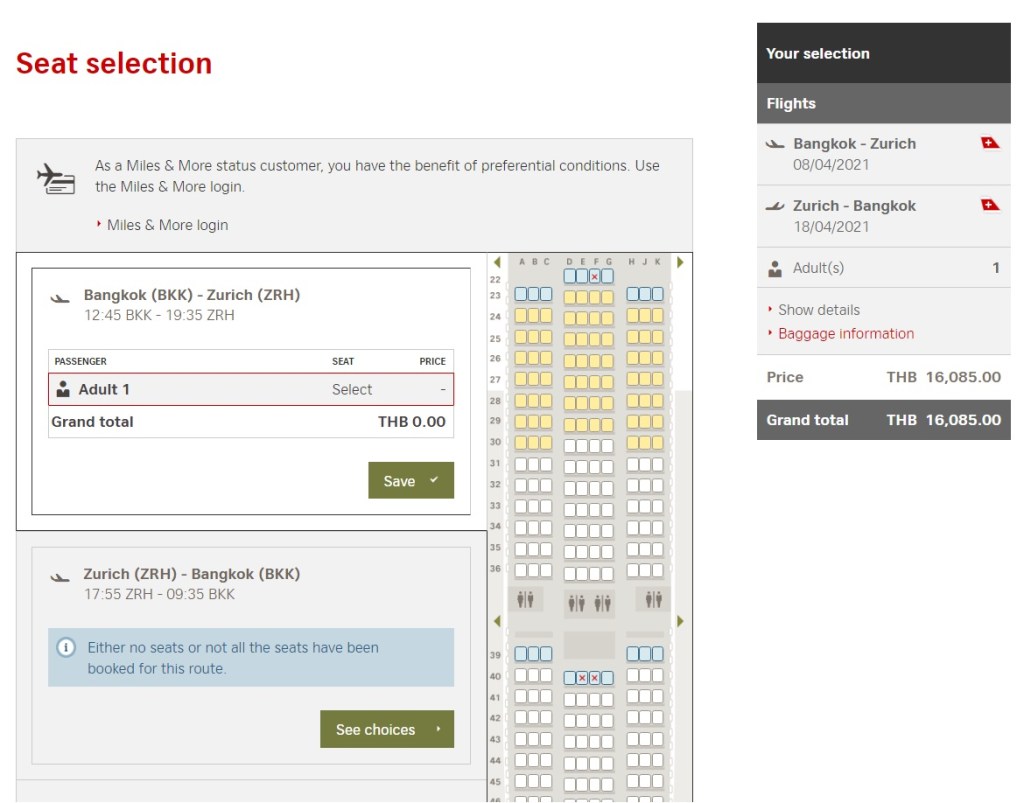Screen dimensions: 1024x803
Task: Open the Miles & More login link
Action: point(167,225)
